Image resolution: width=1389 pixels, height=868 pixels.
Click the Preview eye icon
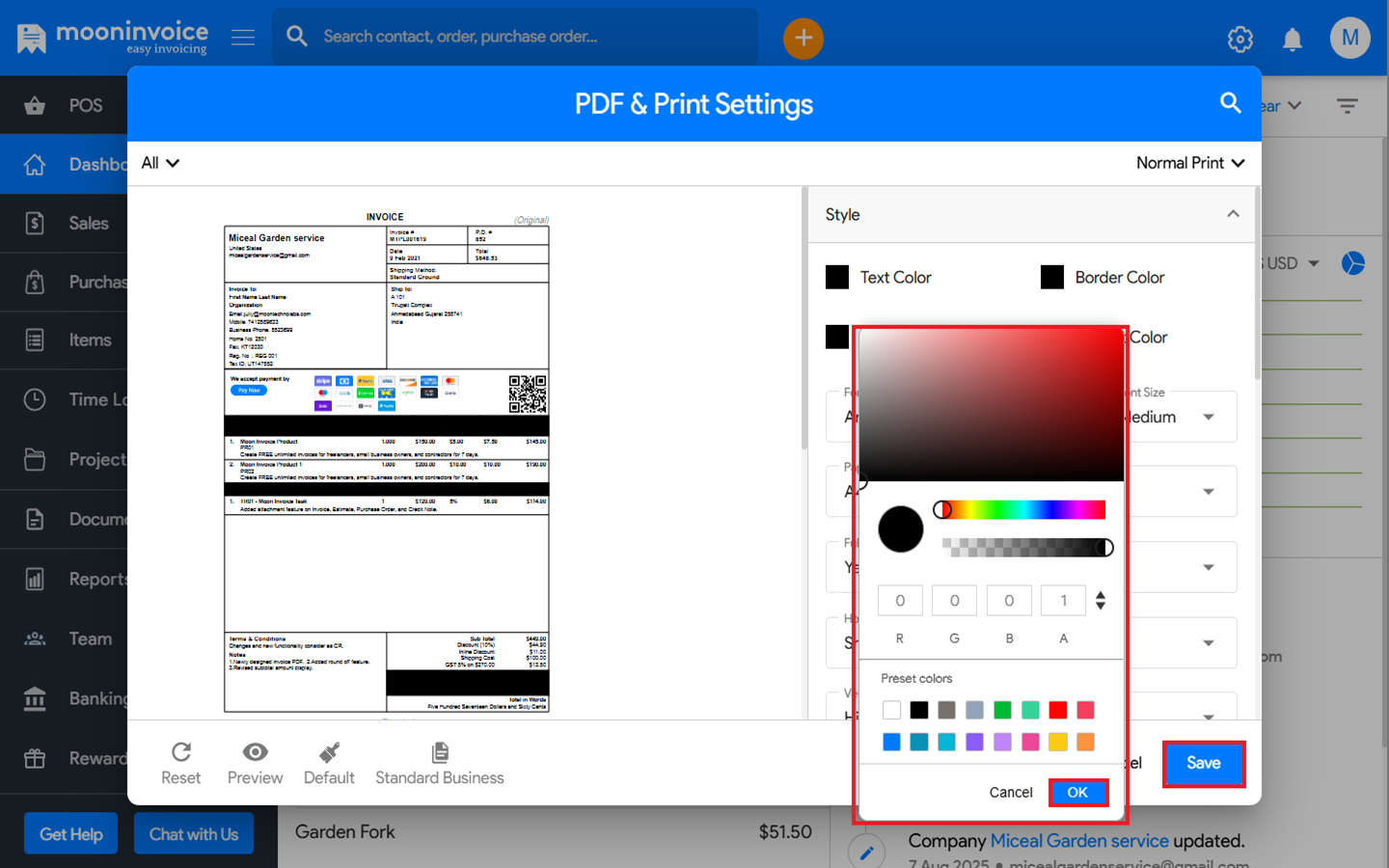click(255, 752)
